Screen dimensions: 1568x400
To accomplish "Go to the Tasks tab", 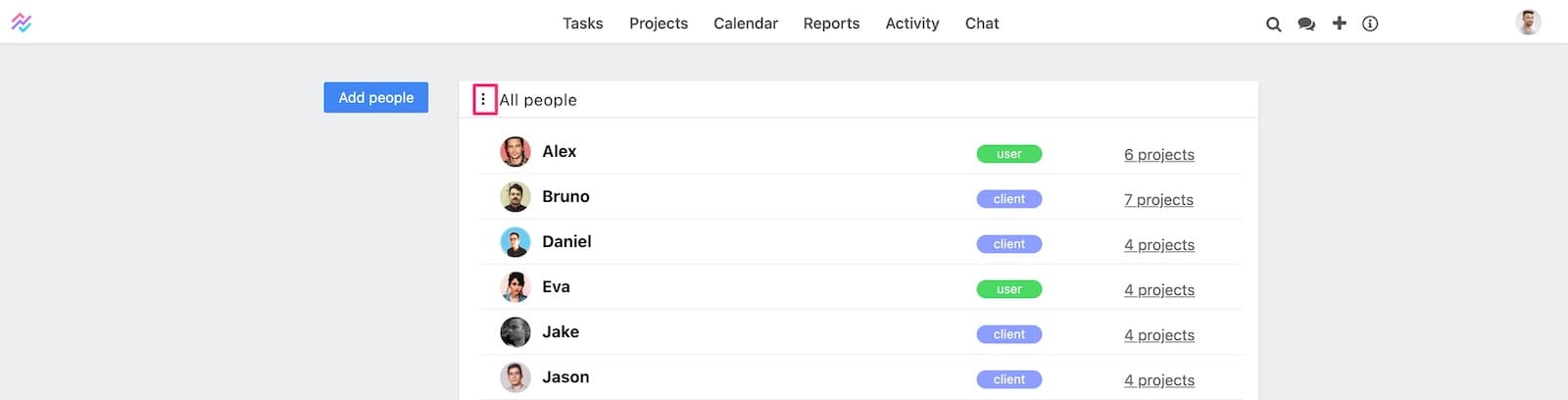I will point(582,24).
